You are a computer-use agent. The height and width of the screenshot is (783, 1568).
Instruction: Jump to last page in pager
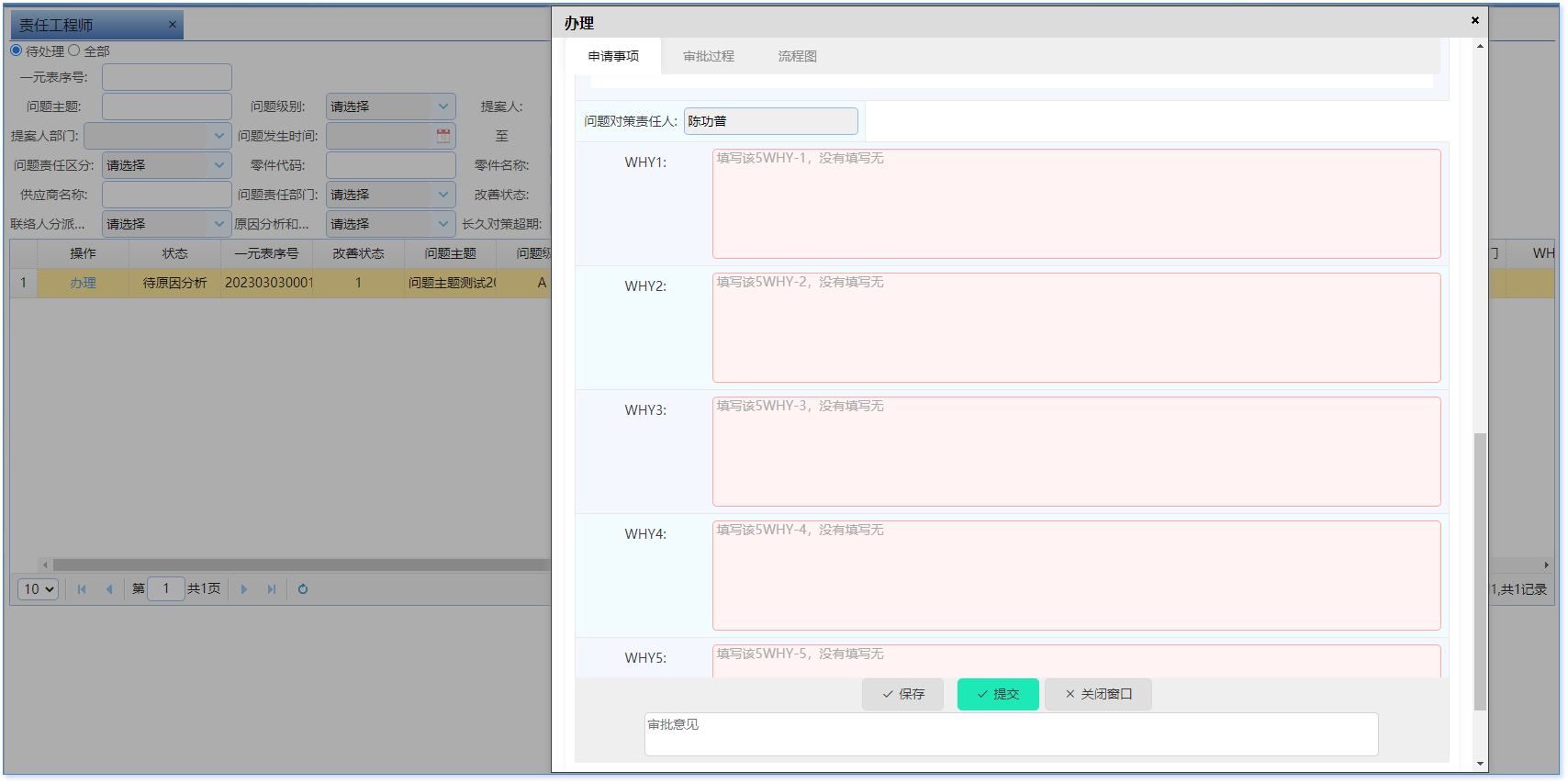pos(272,589)
